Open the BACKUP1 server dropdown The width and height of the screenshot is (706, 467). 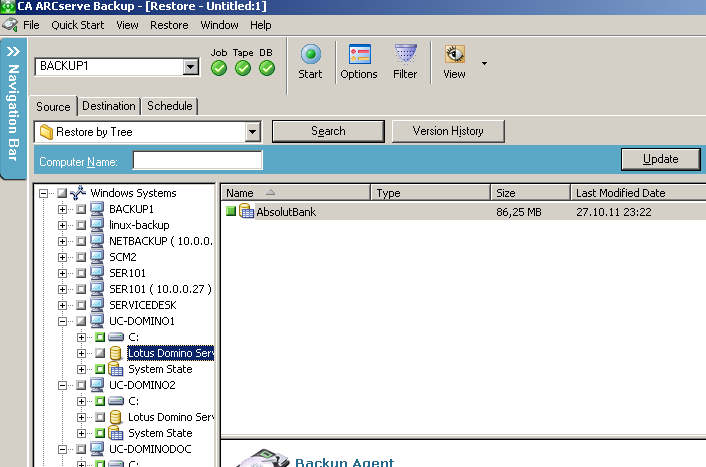click(191, 67)
